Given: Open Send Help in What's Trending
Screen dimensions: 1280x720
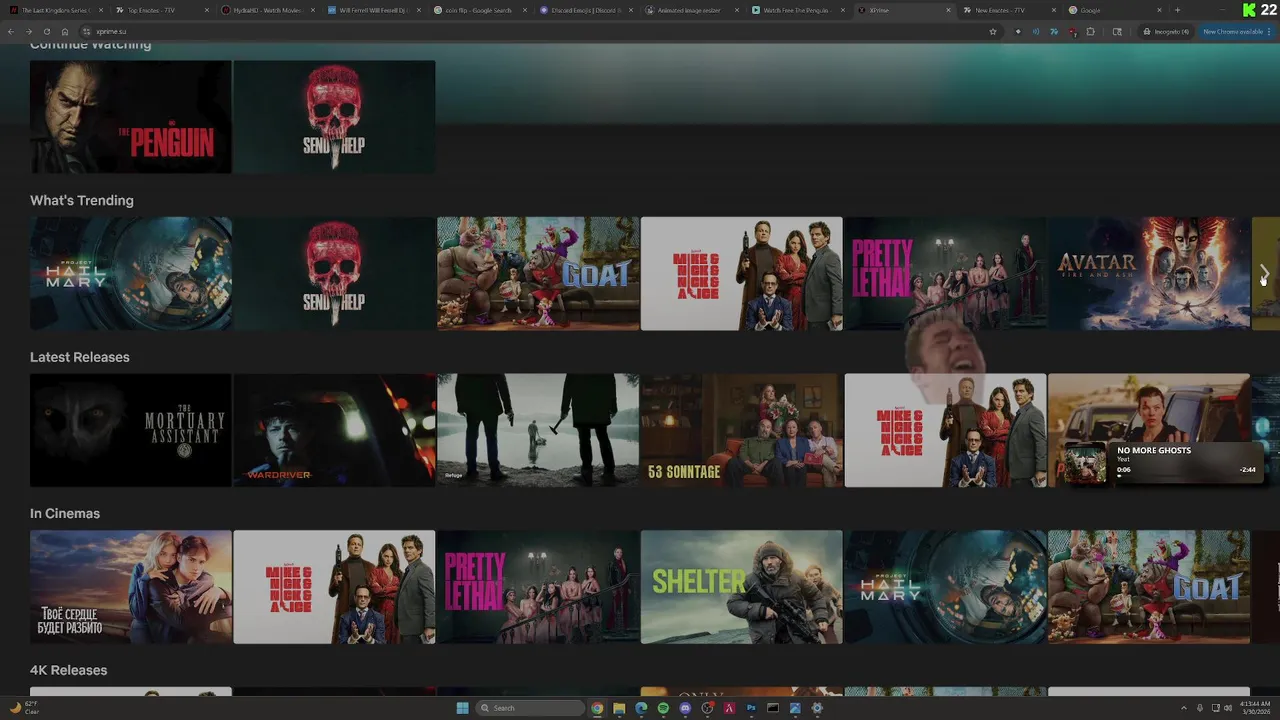Looking at the screenshot, I should pos(334,273).
